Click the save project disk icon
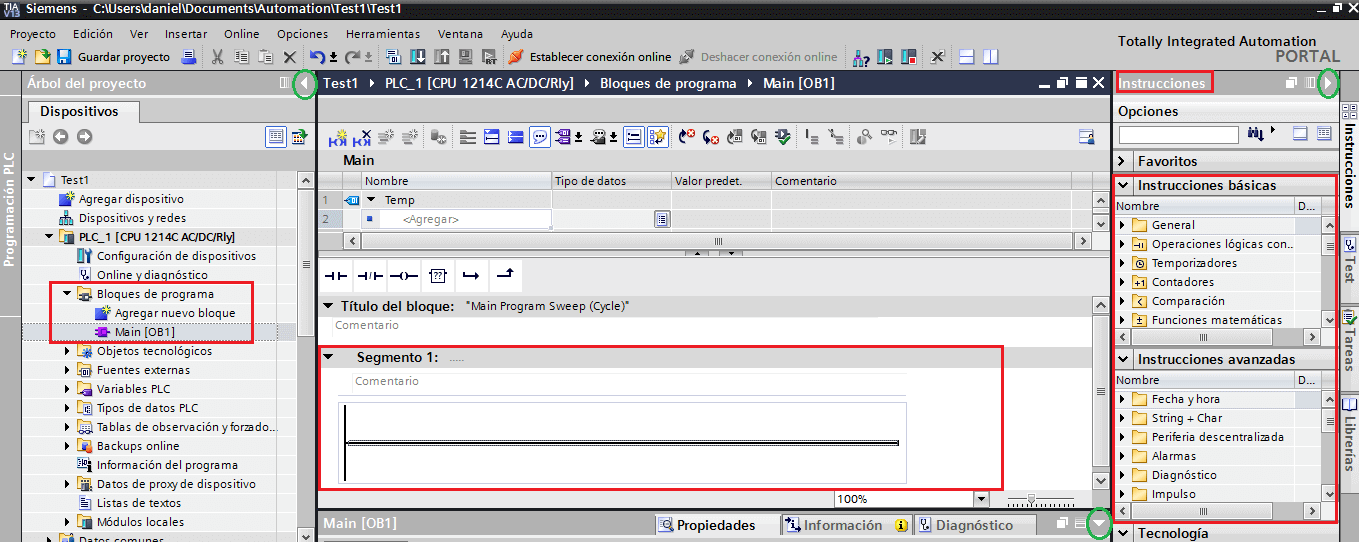 tap(64, 57)
